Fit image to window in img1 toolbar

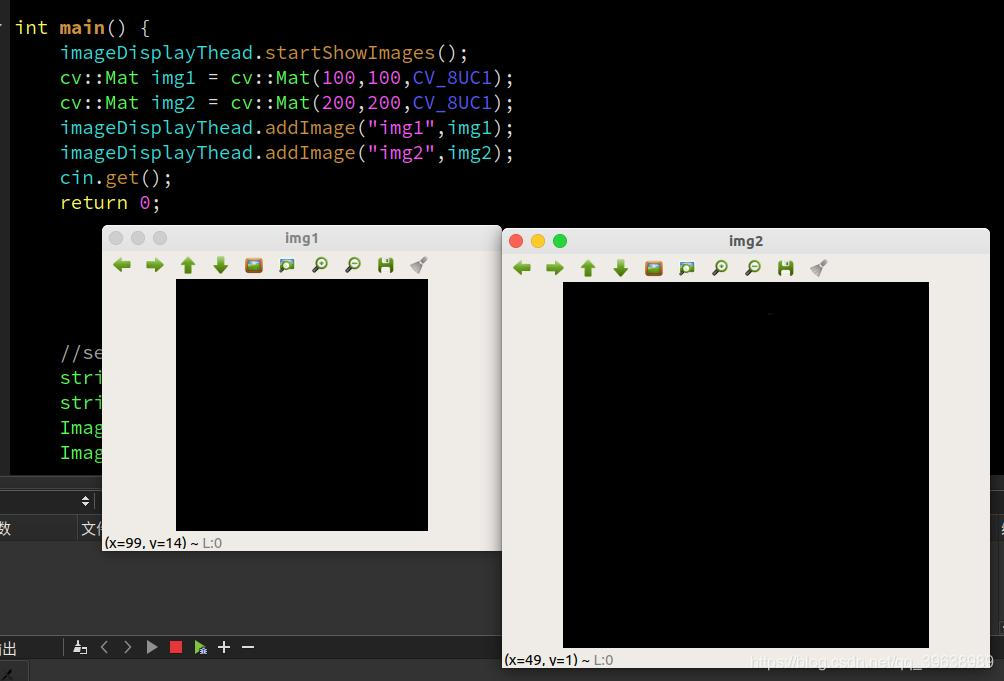[287, 265]
